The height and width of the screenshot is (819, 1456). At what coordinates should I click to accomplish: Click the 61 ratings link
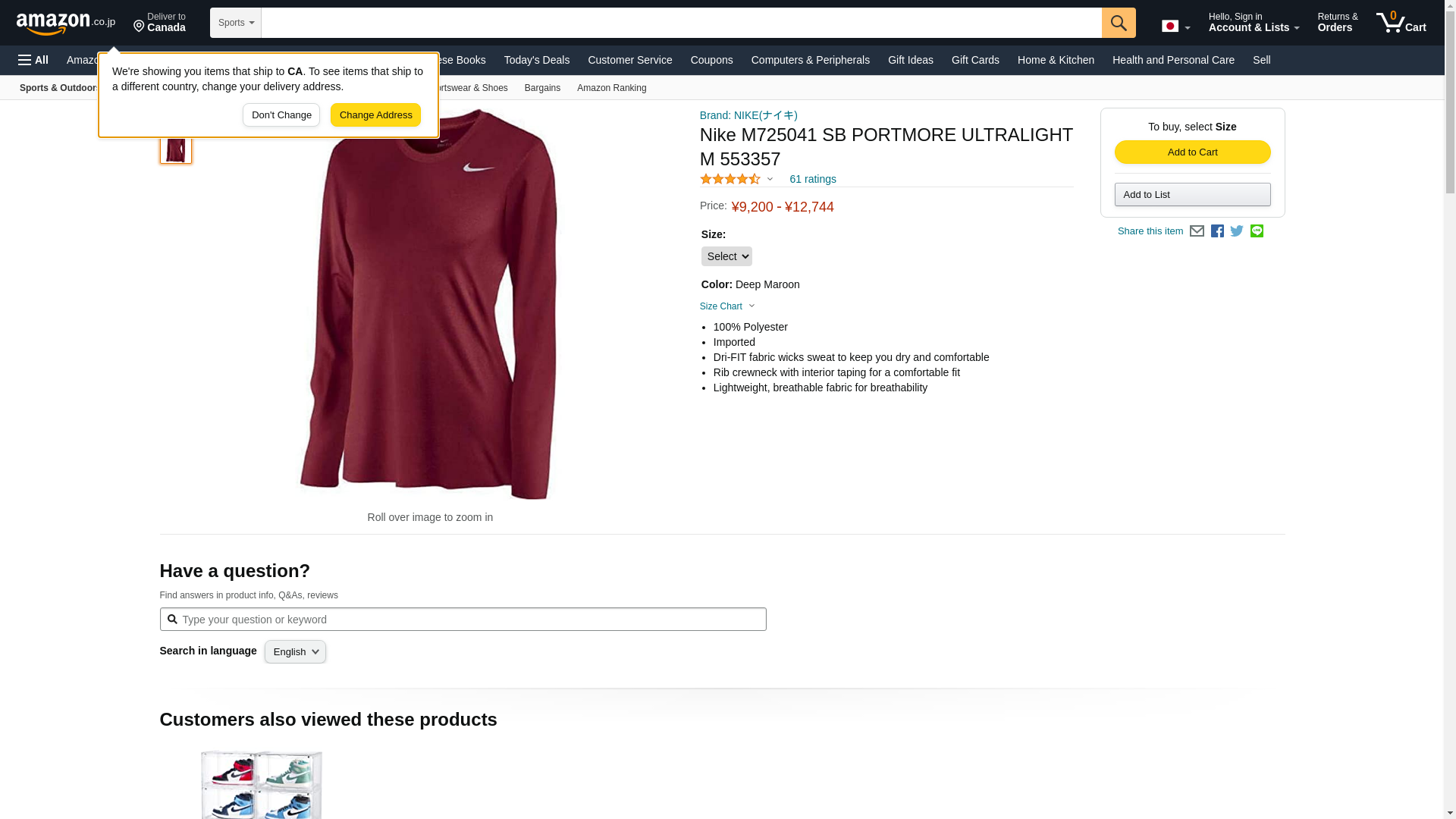pyautogui.click(x=812, y=180)
